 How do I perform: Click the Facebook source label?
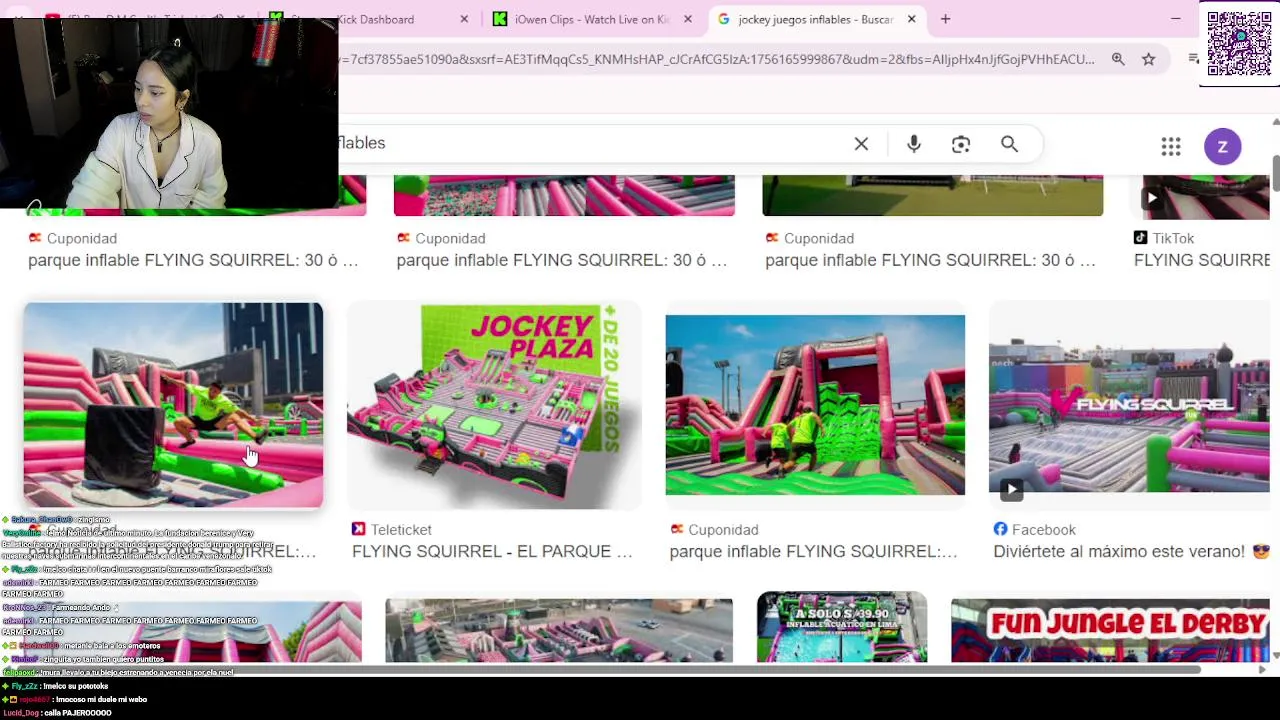pyautogui.click(x=1044, y=529)
